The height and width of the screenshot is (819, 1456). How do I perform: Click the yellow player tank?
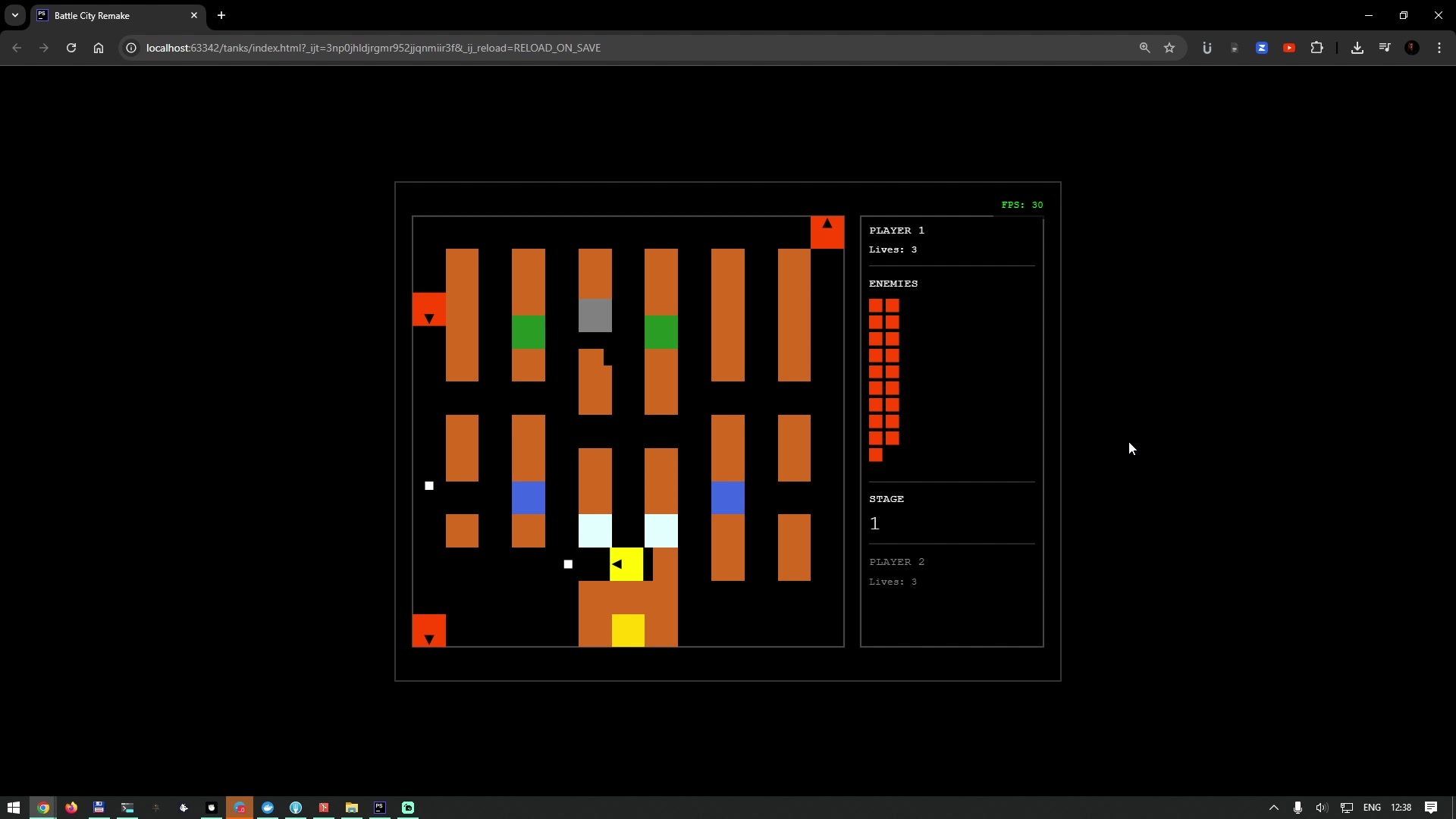coord(626,564)
